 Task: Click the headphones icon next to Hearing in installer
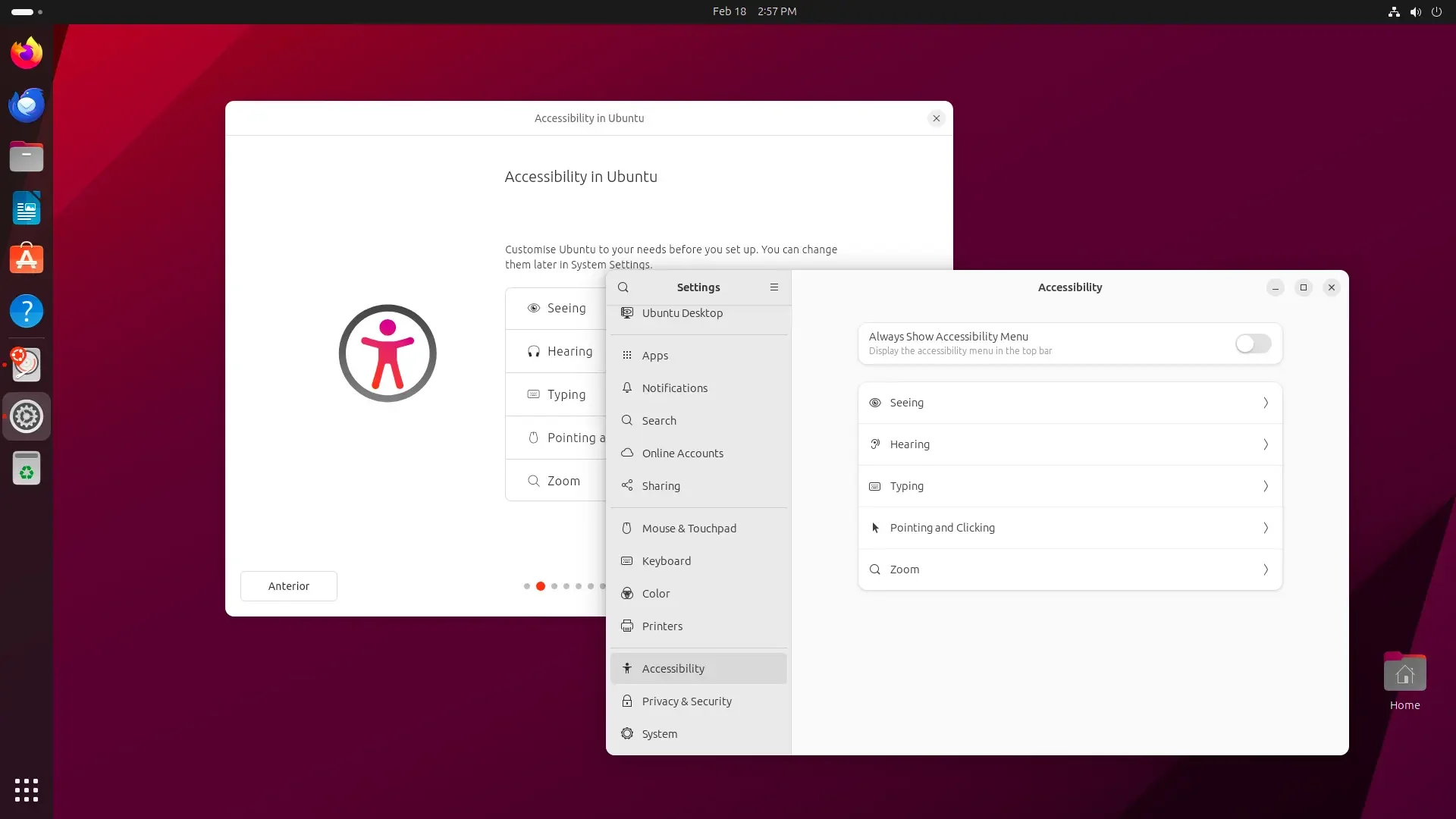(534, 351)
